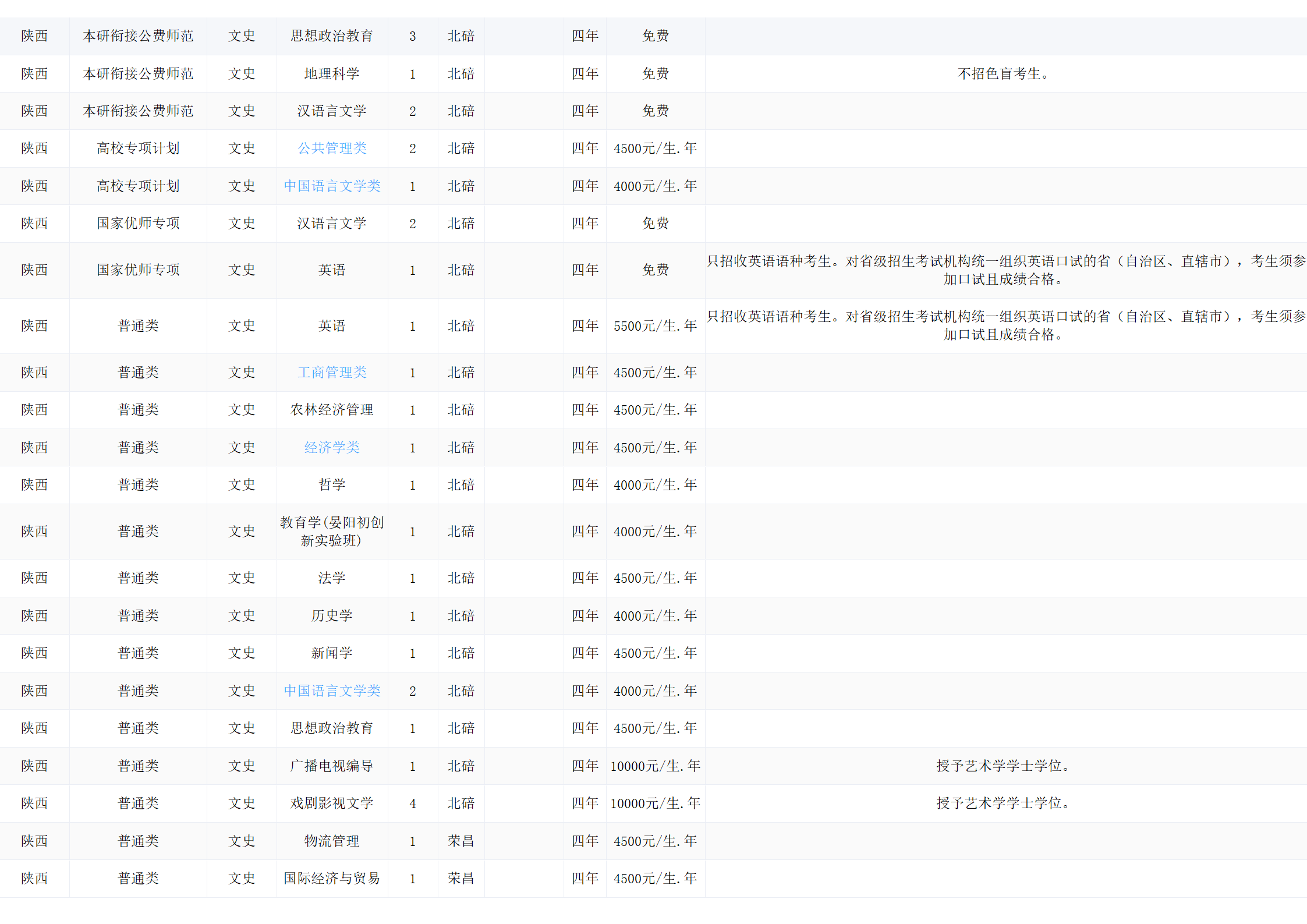Screen dimensions: 1307x924
Task: Click the 法学 major cell
Action: [332, 578]
